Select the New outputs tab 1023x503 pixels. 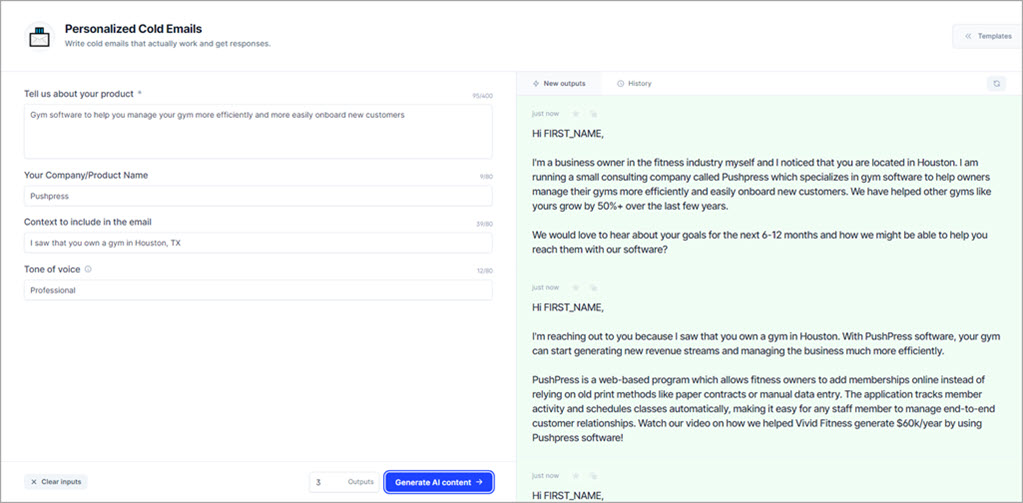[x=559, y=84]
